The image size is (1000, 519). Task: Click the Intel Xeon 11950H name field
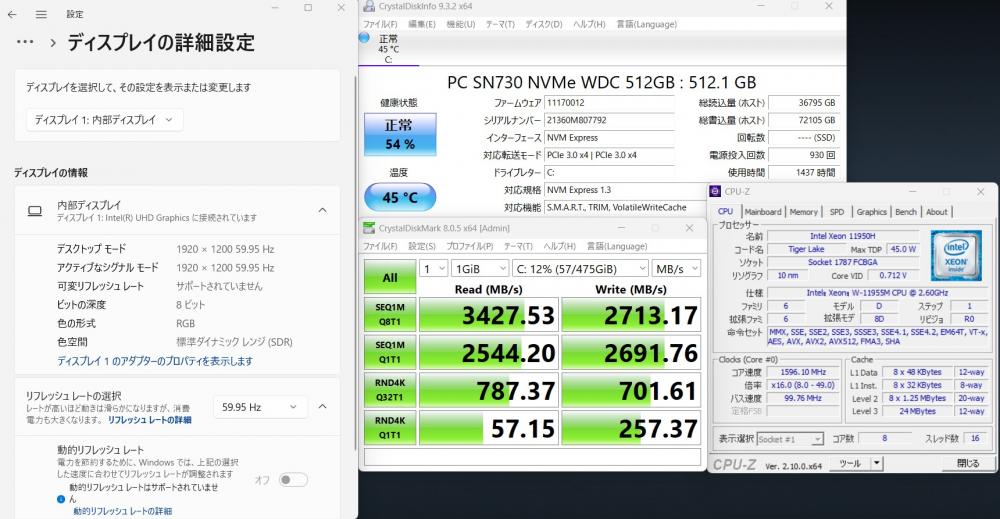point(842,236)
